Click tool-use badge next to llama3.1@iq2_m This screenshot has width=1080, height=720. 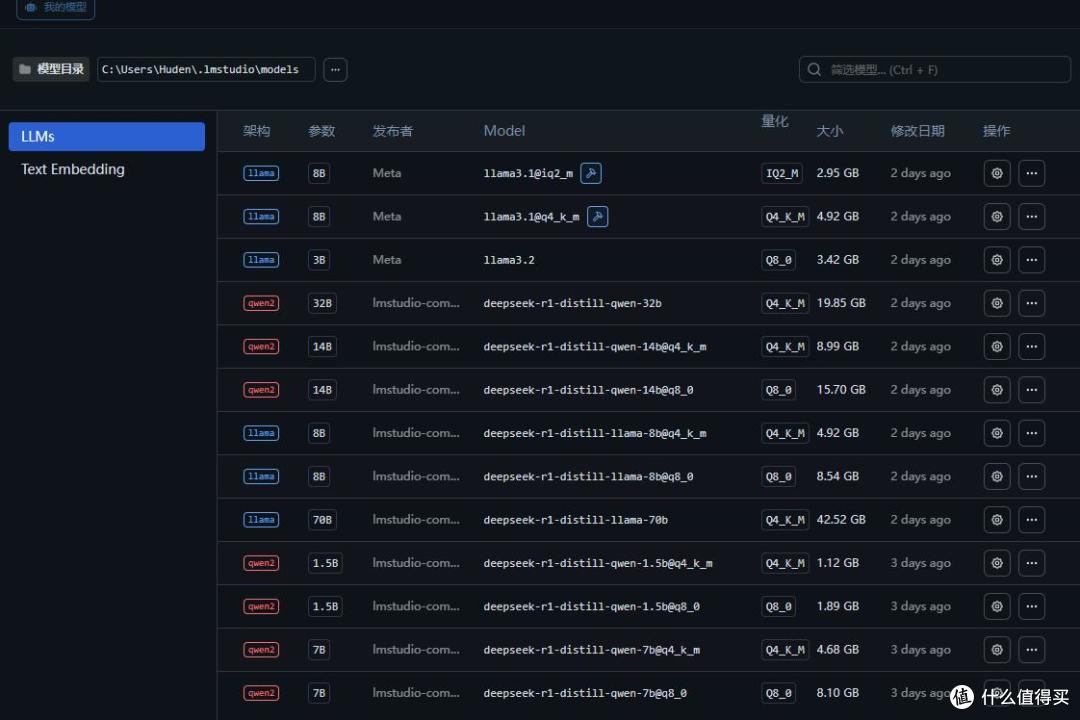tap(591, 173)
